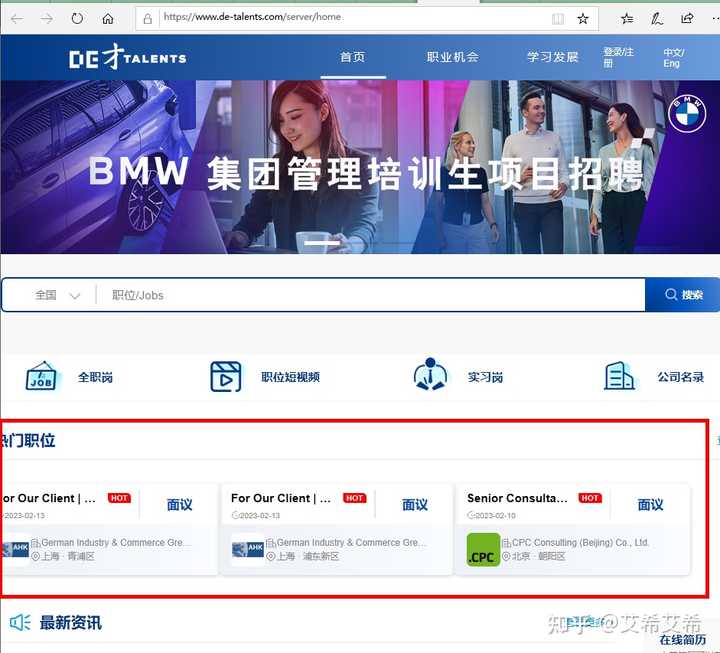This screenshot has height=653, width=720.
Task: Click the browser back arrow
Action: tap(17, 19)
